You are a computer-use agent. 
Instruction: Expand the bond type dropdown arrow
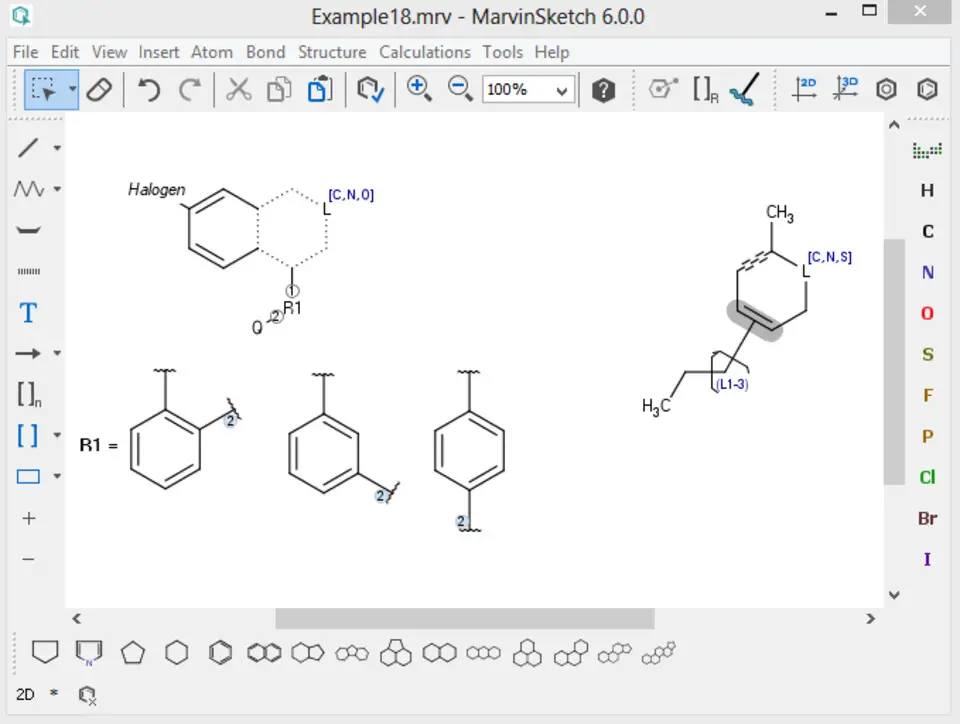click(57, 147)
